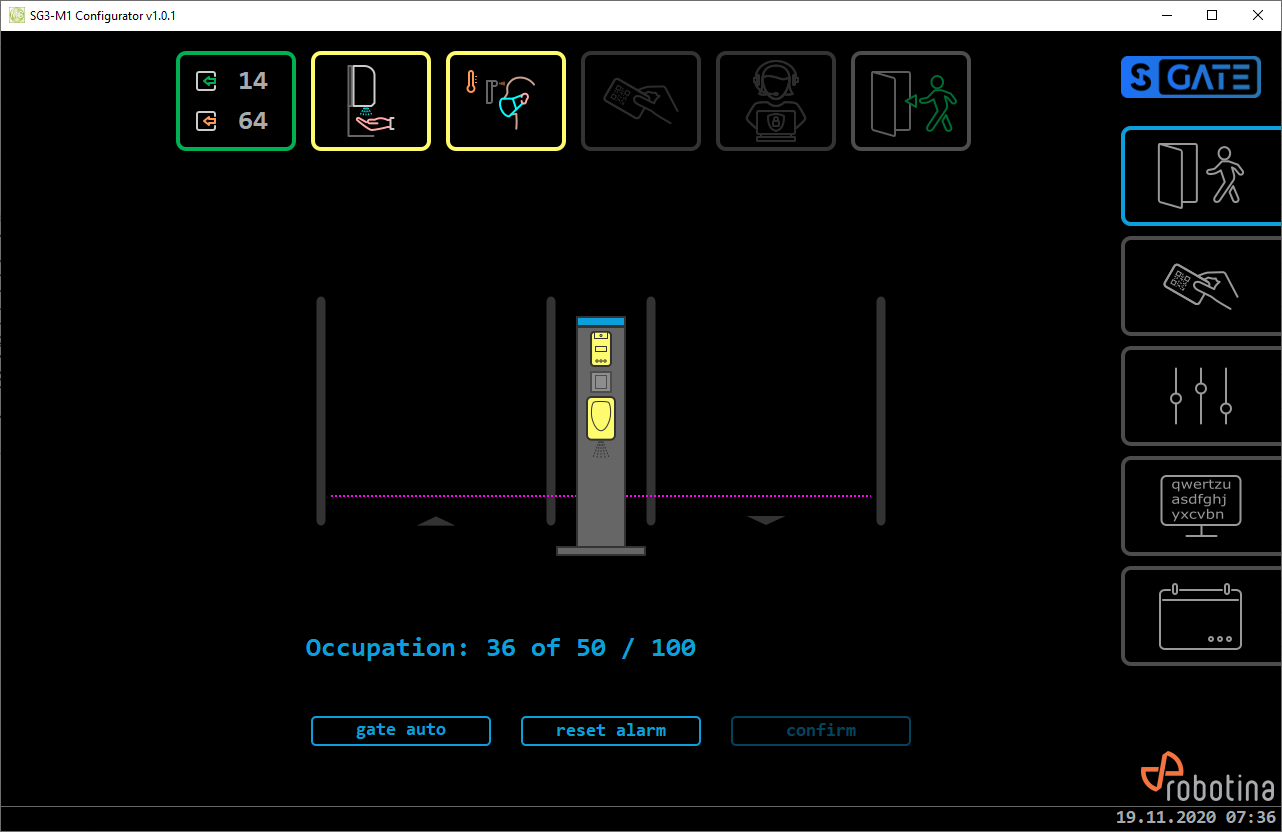Click the up arrow in left lane
The height and width of the screenshot is (832, 1282).
(x=436, y=521)
